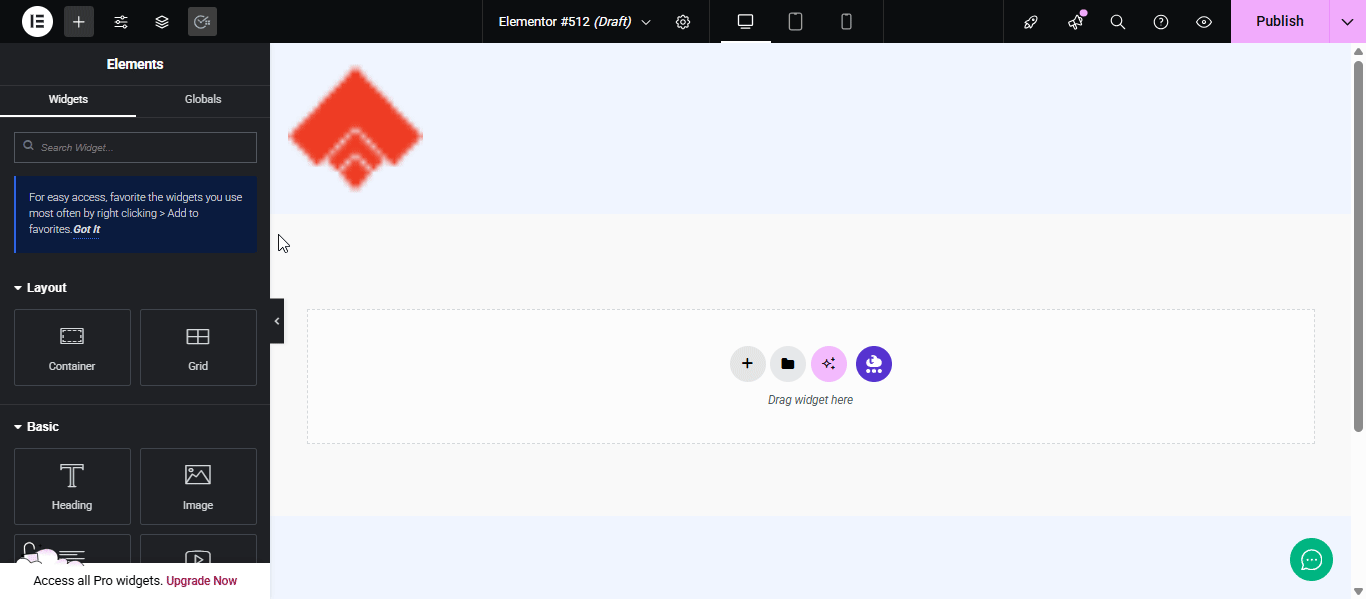Open page settings gear icon
This screenshot has height=599, width=1366.
pyautogui.click(x=683, y=22)
